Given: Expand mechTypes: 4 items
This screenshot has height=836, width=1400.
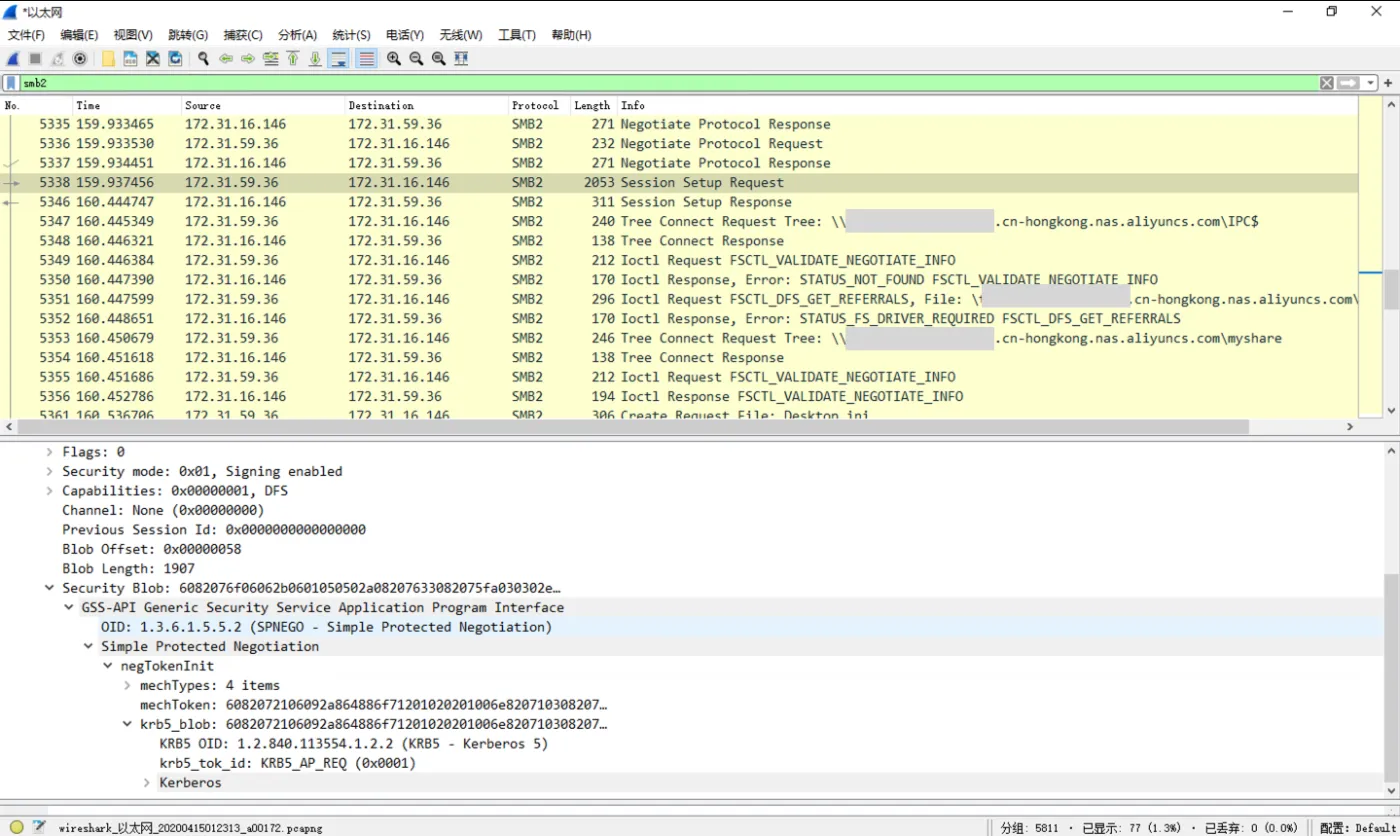Looking at the screenshot, I should [x=127, y=685].
